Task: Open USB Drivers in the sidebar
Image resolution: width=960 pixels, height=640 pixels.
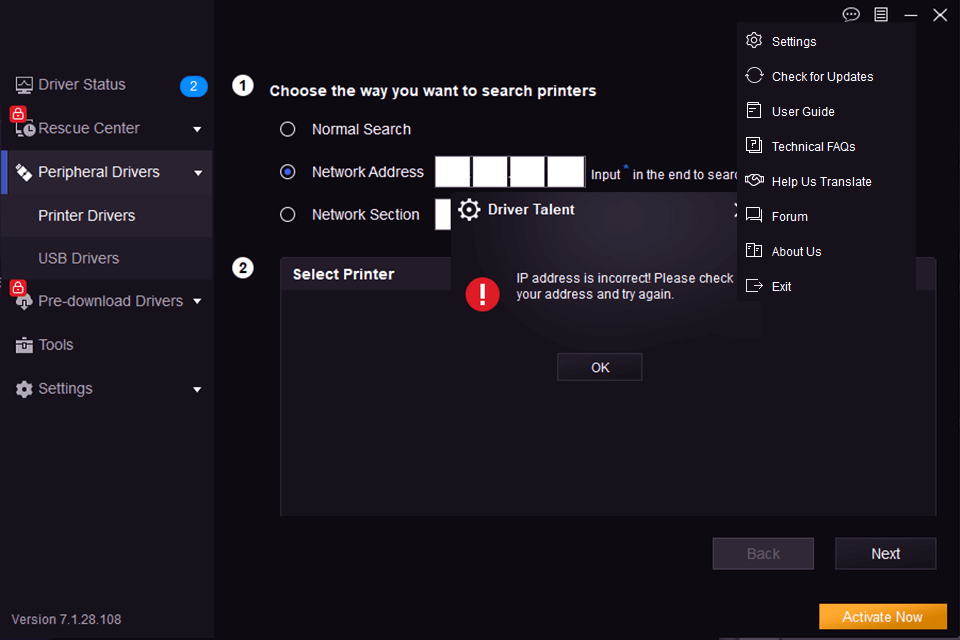Action: pyautogui.click(x=78, y=258)
